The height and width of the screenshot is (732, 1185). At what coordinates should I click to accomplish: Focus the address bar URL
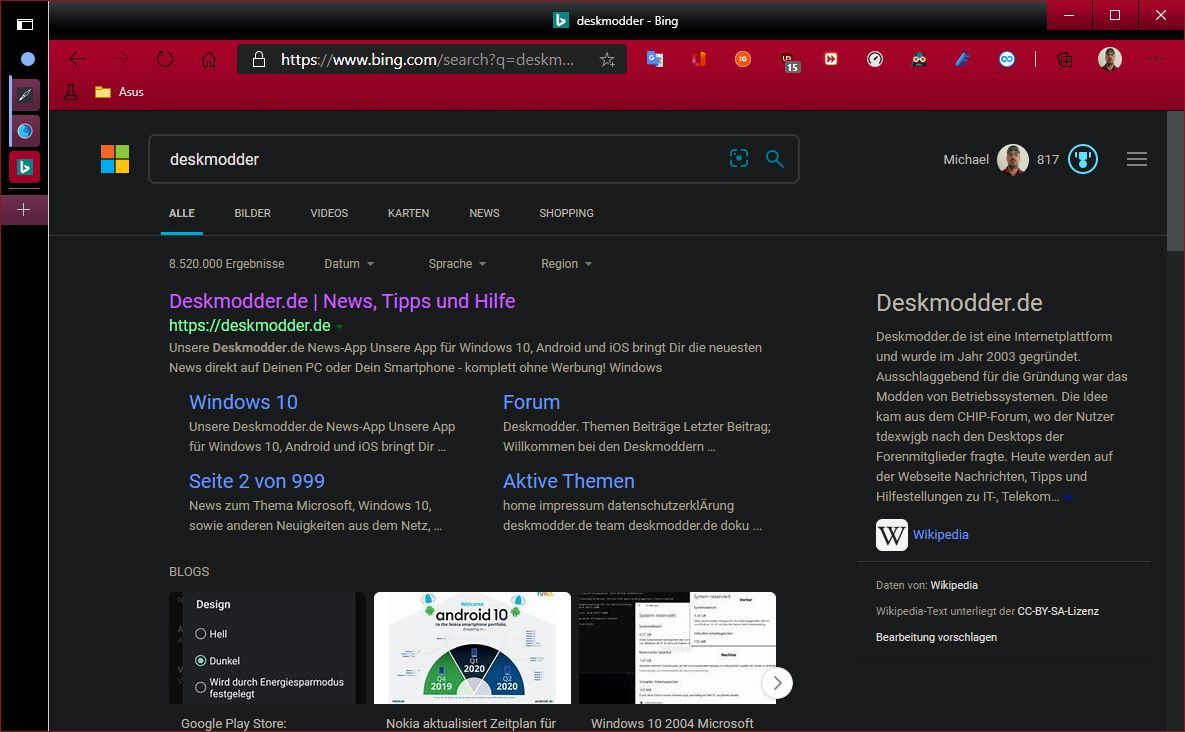tap(427, 59)
